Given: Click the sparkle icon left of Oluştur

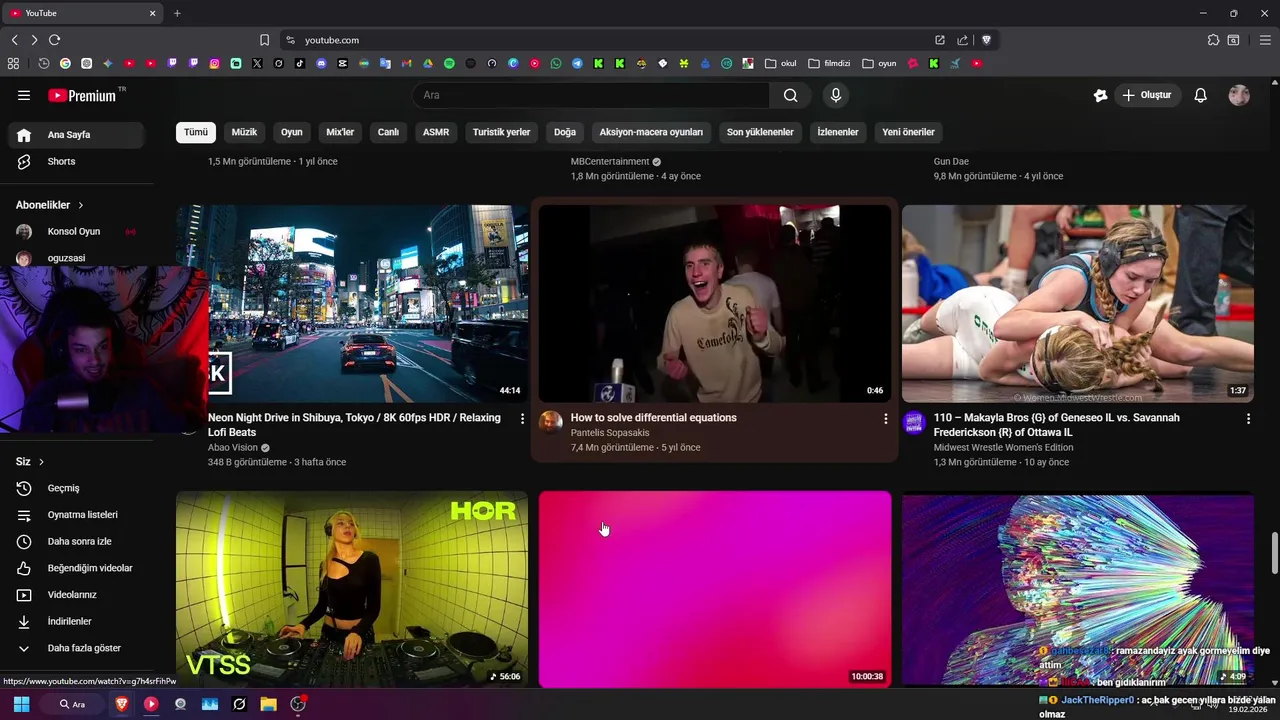Looking at the screenshot, I should pos(1100,95).
